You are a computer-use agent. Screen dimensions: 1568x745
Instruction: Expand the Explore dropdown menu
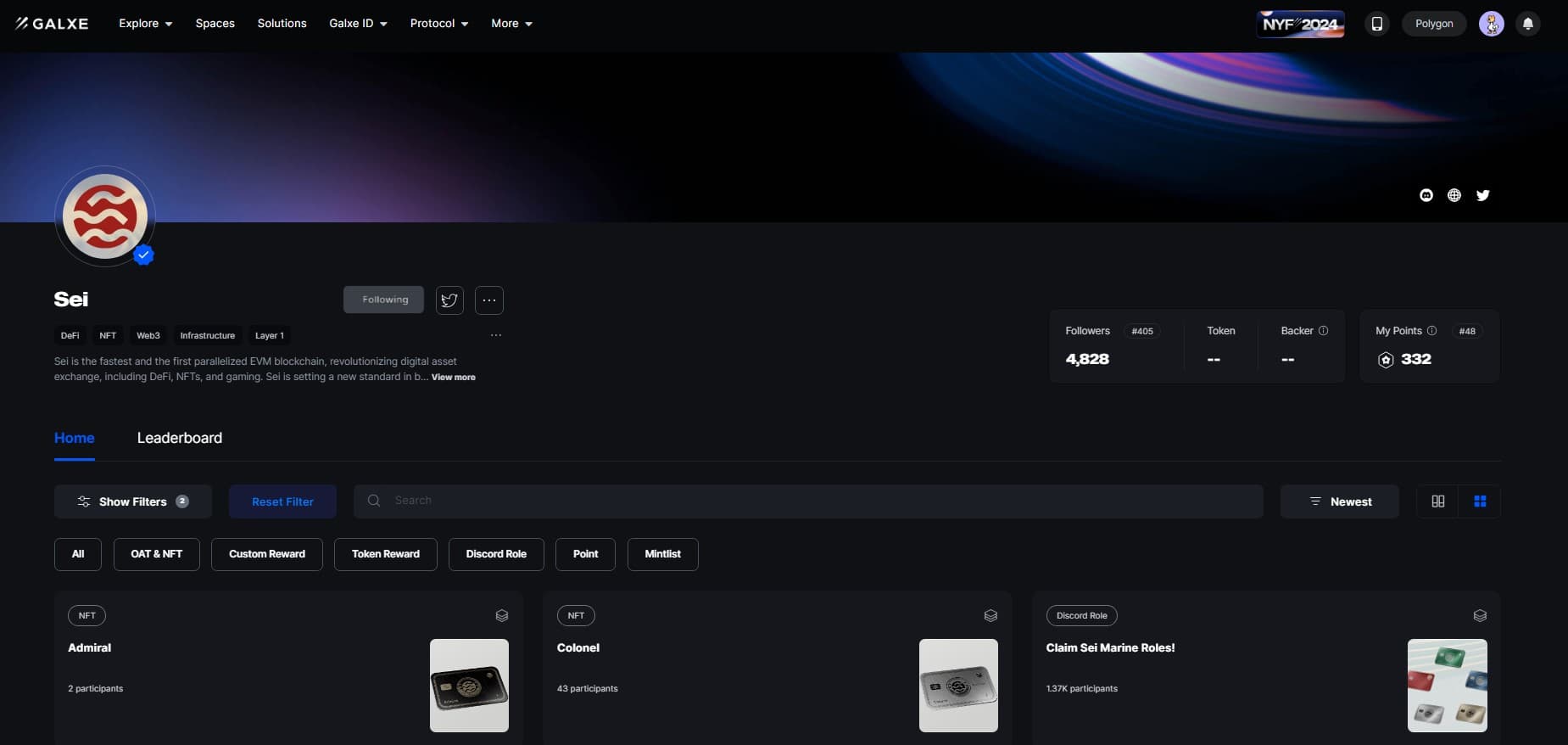pyautogui.click(x=146, y=24)
